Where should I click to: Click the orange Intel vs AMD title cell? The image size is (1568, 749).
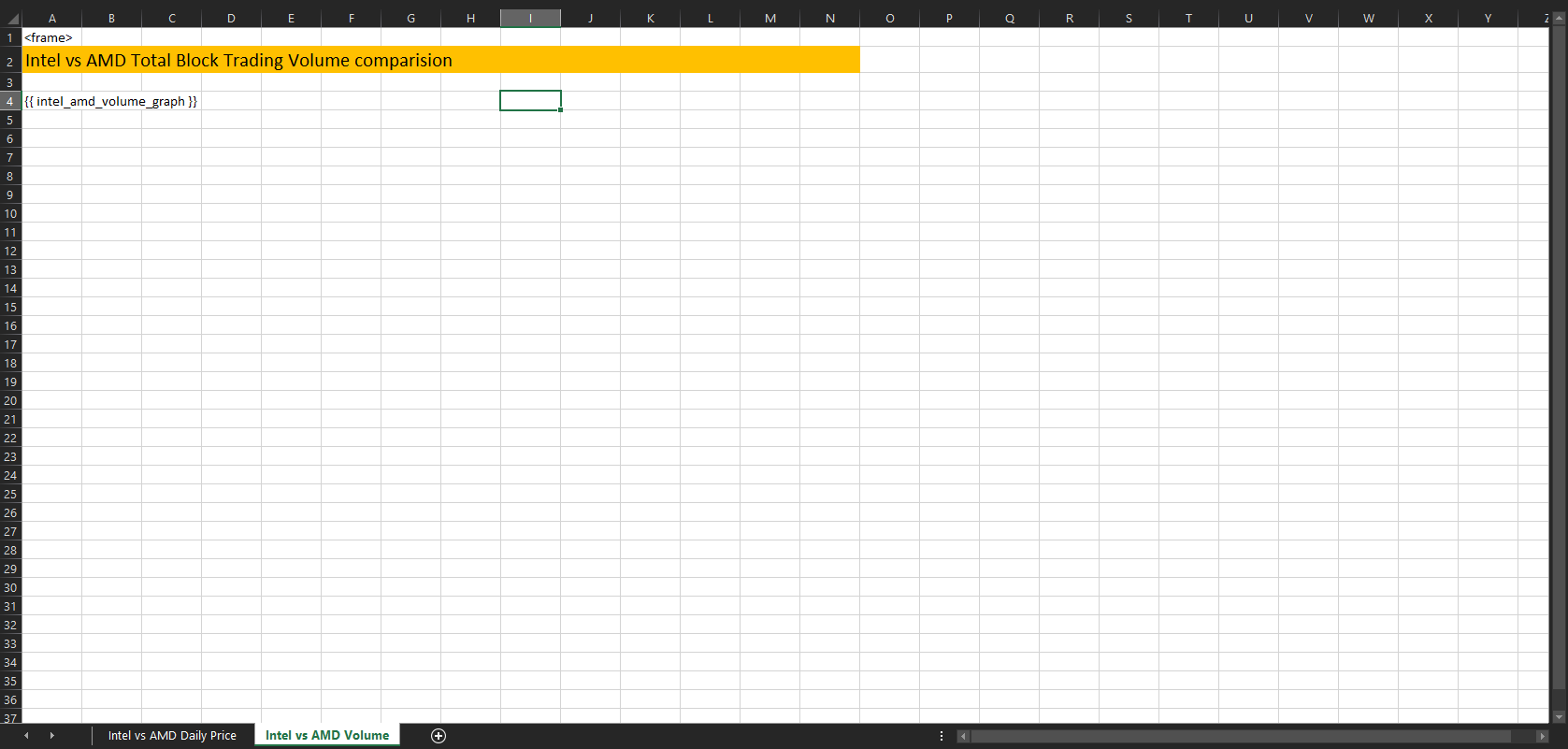(x=440, y=60)
